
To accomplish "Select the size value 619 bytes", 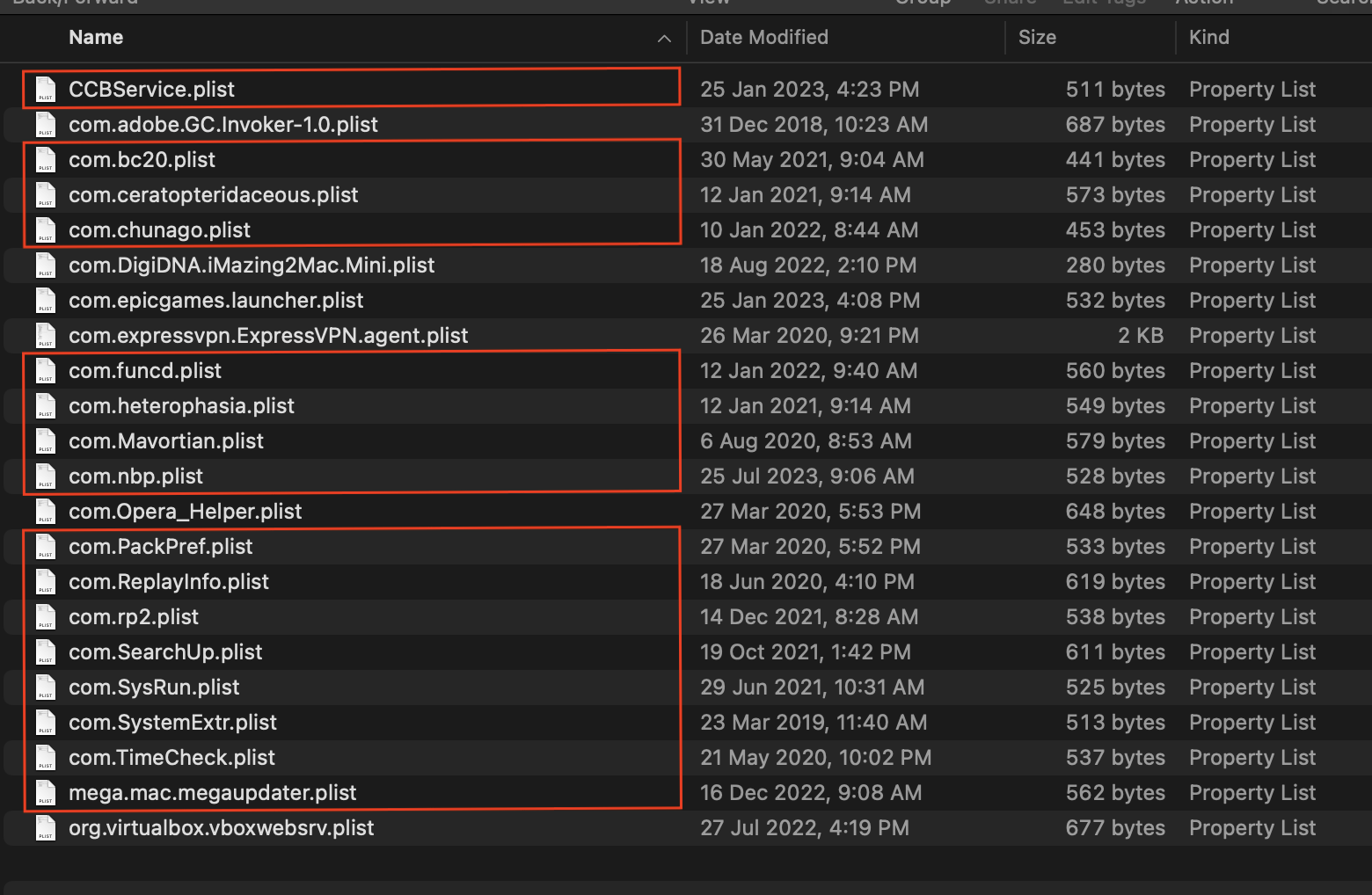I will [1115, 581].
